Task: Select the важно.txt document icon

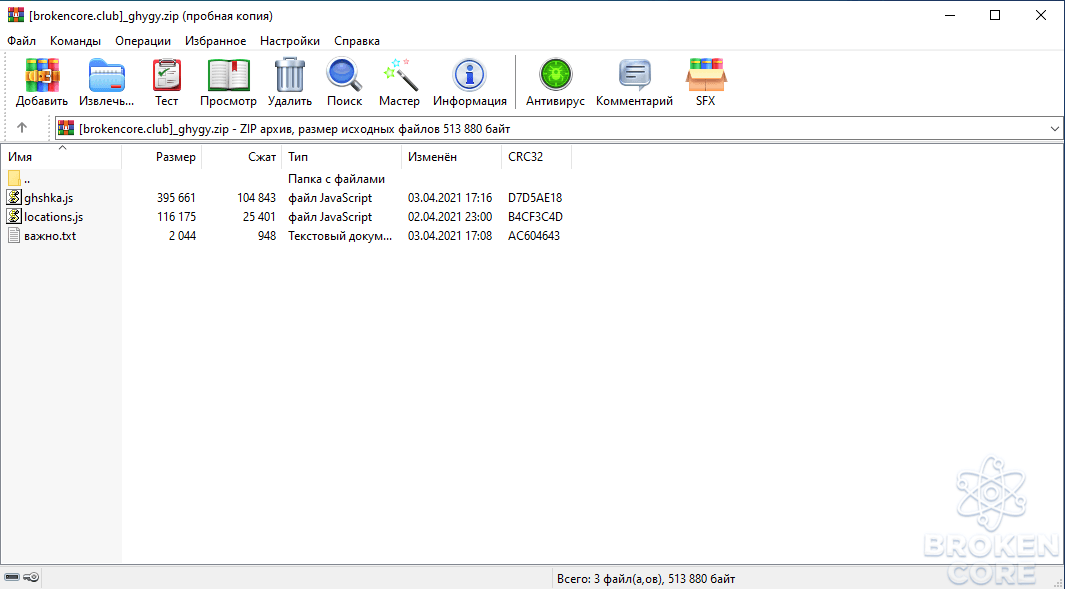Action: pyautogui.click(x=14, y=236)
